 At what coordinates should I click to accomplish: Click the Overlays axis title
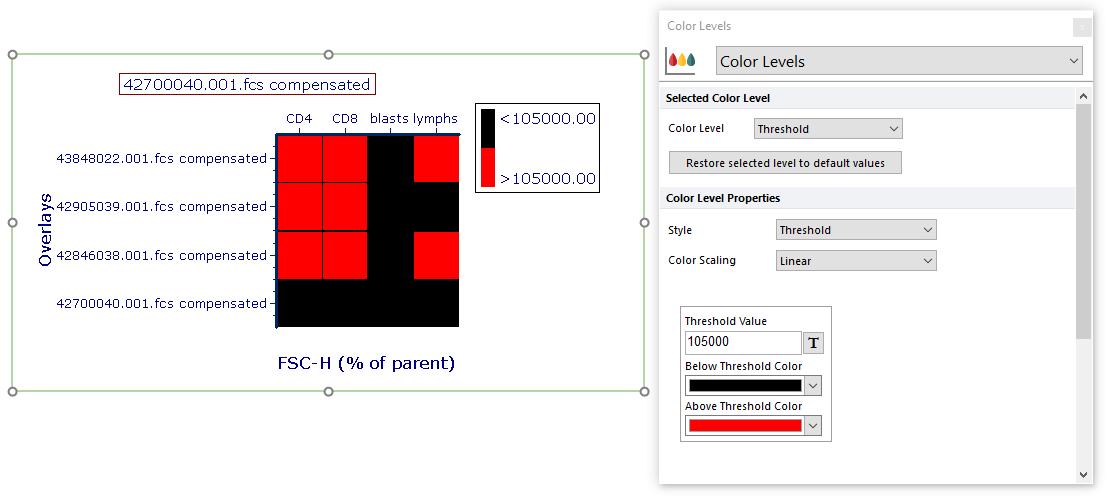[x=45, y=229]
